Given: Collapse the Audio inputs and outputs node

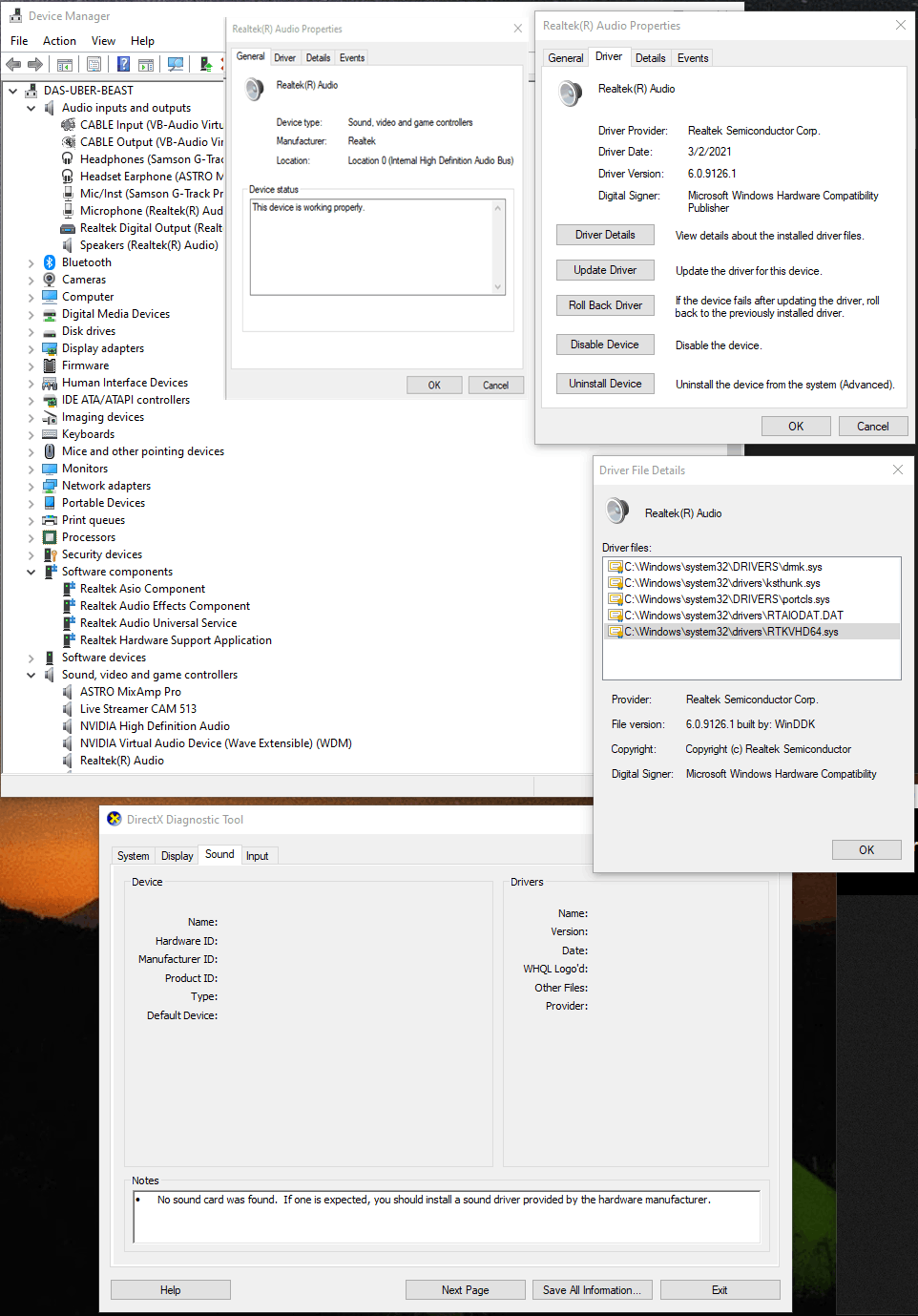Looking at the screenshot, I should pos(31,108).
